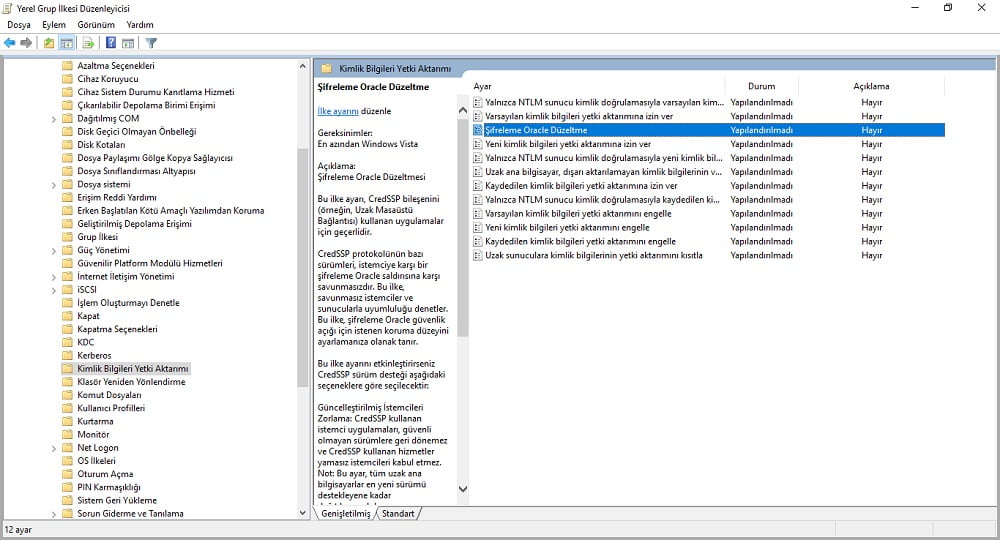Viewport: 1000px width, 540px height.
Task: Click the Up one level folder icon
Action: [49, 43]
